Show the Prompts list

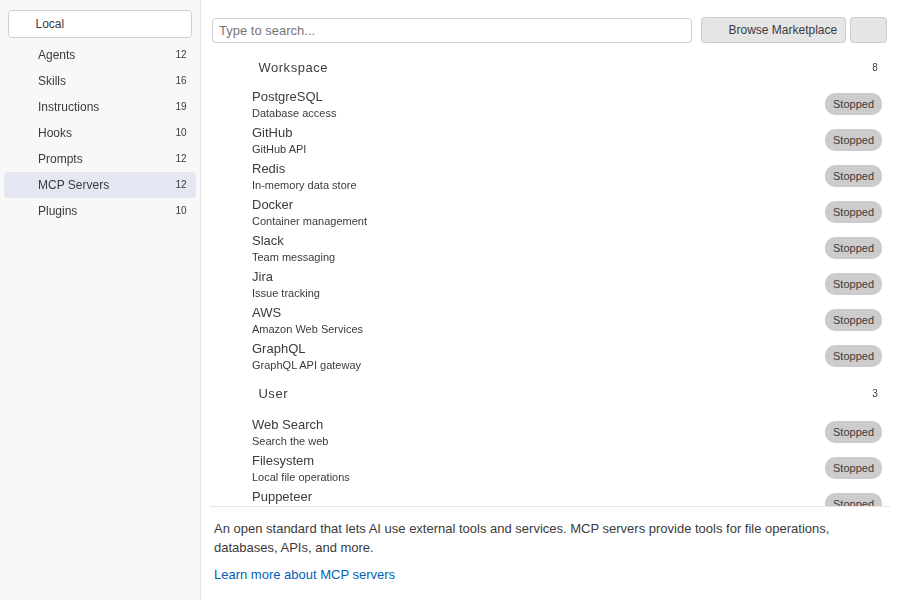point(100,158)
